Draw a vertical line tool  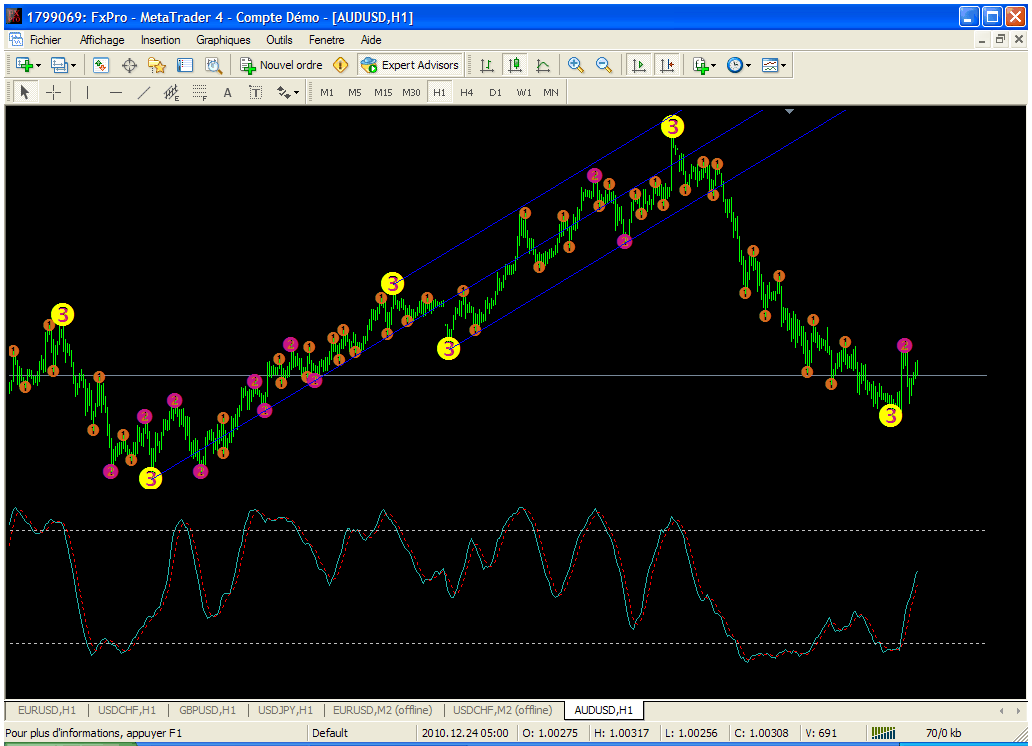[x=87, y=92]
